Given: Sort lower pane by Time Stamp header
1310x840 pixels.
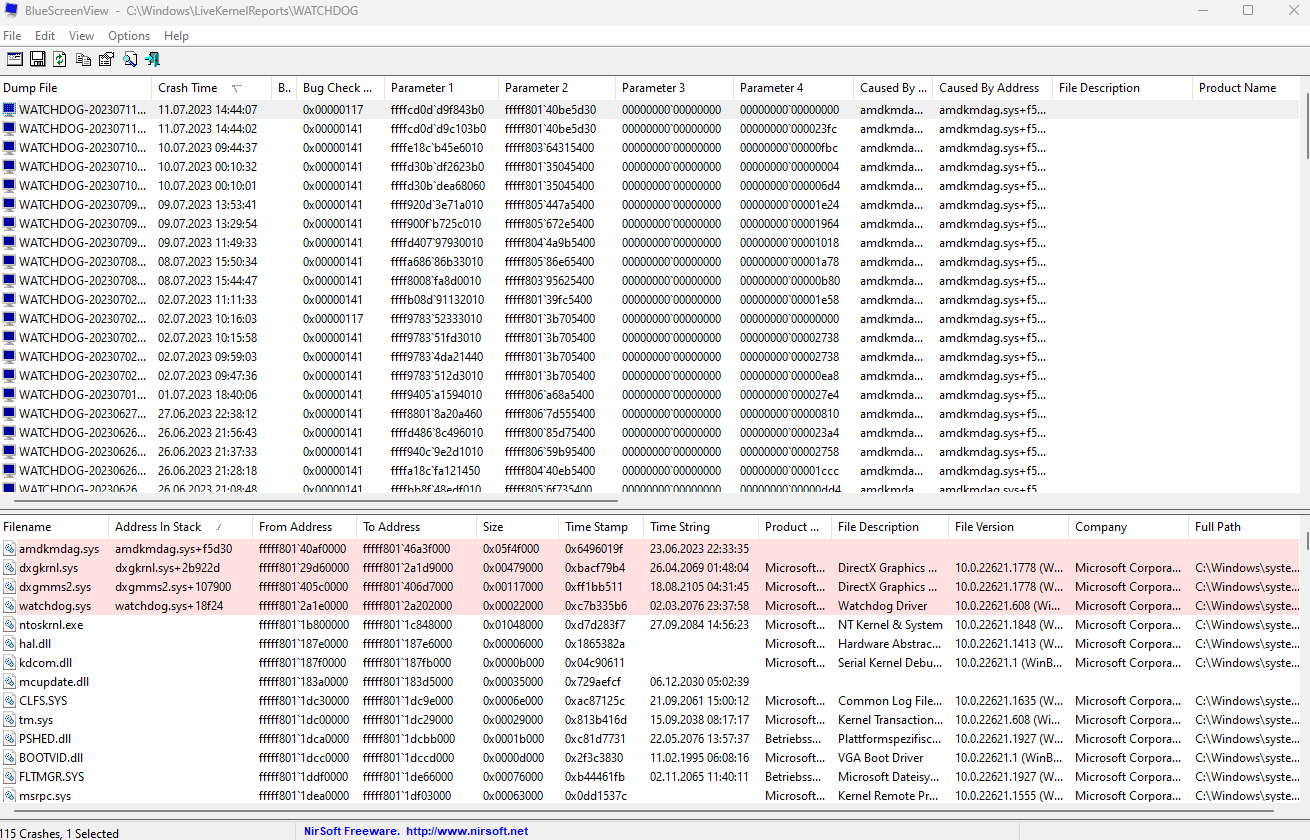Looking at the screenshot, I should click(x=600, y=527).
